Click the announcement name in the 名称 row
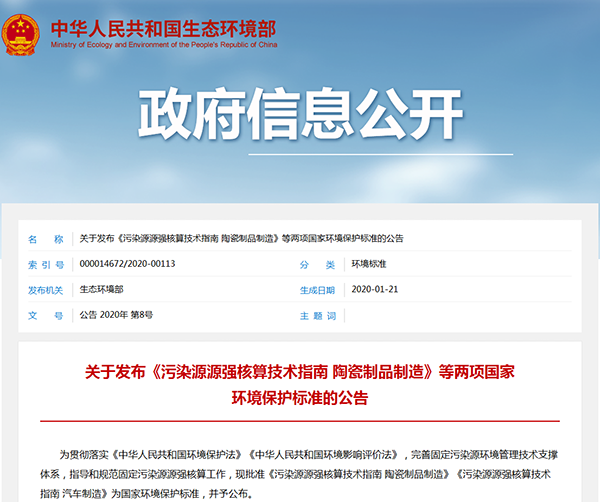 tap(241, 239)
